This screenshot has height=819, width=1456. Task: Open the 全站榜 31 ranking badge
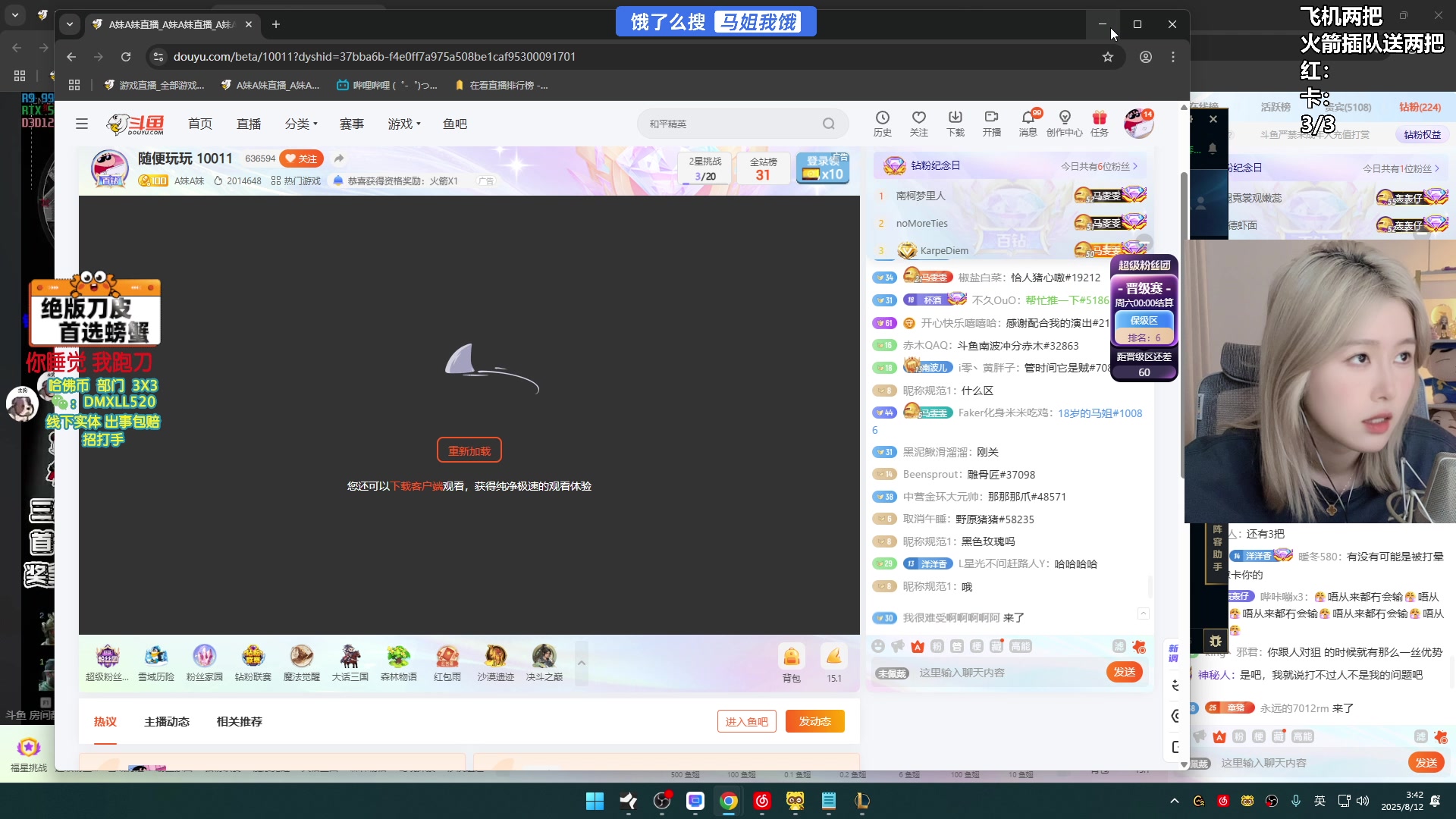click(x=764, y=168)
